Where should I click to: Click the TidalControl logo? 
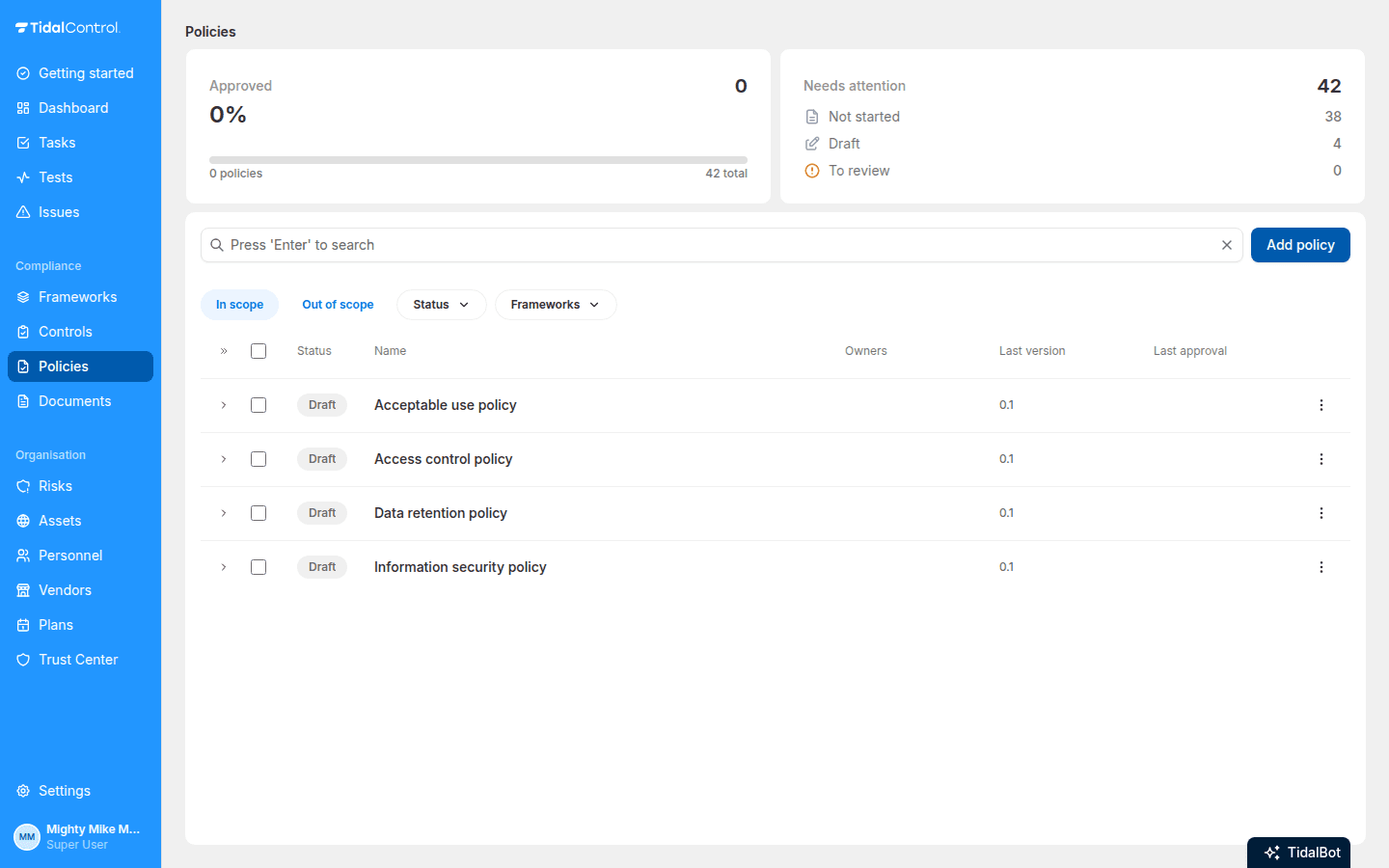pyautogui.click(x=68, y=27)
